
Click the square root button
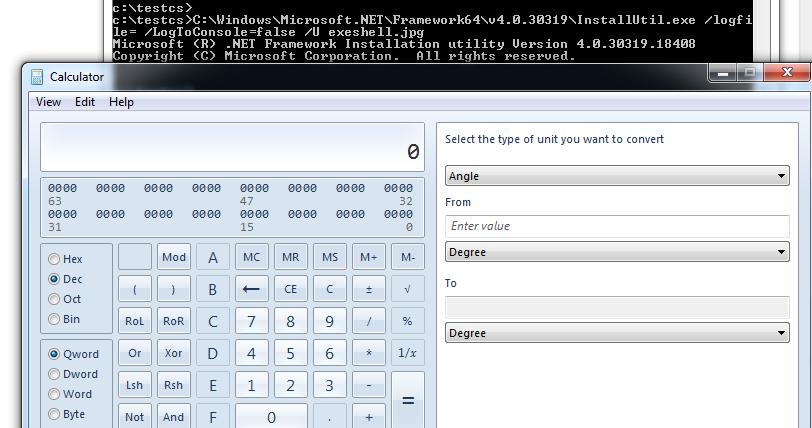[408, 289]
